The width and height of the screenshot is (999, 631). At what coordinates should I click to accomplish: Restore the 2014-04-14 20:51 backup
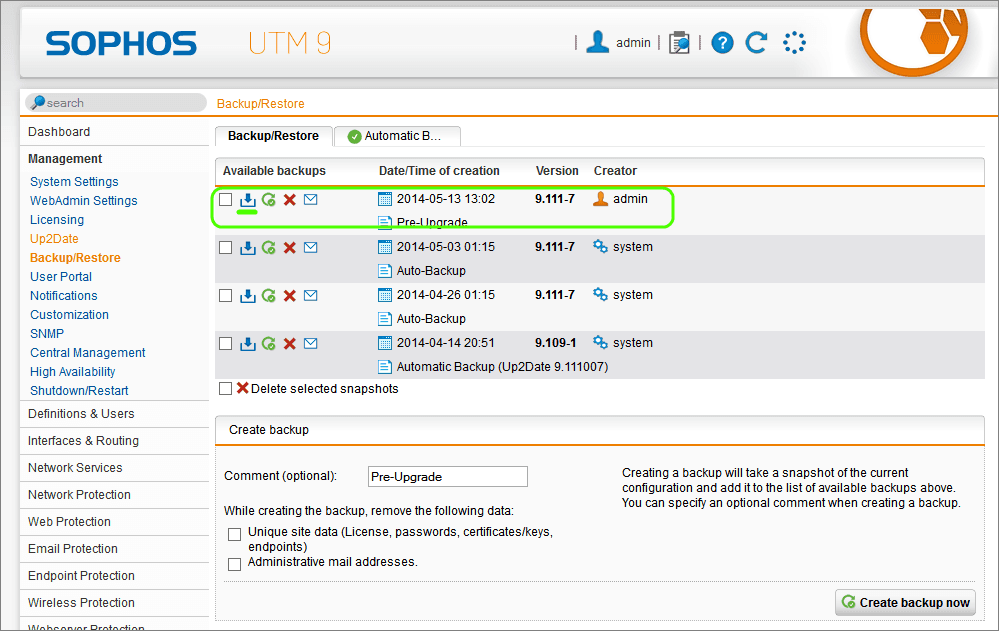(x=269, y=344)
